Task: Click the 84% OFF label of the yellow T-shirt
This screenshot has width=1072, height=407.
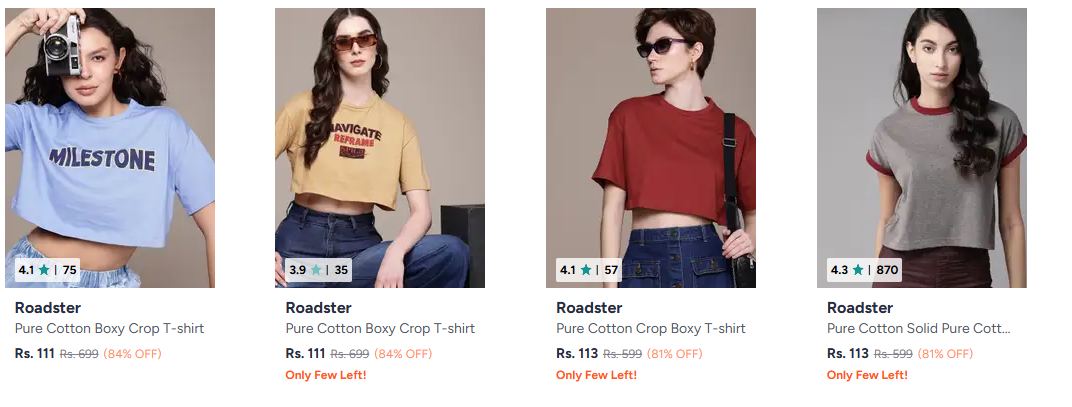Action: coord(403,354)
